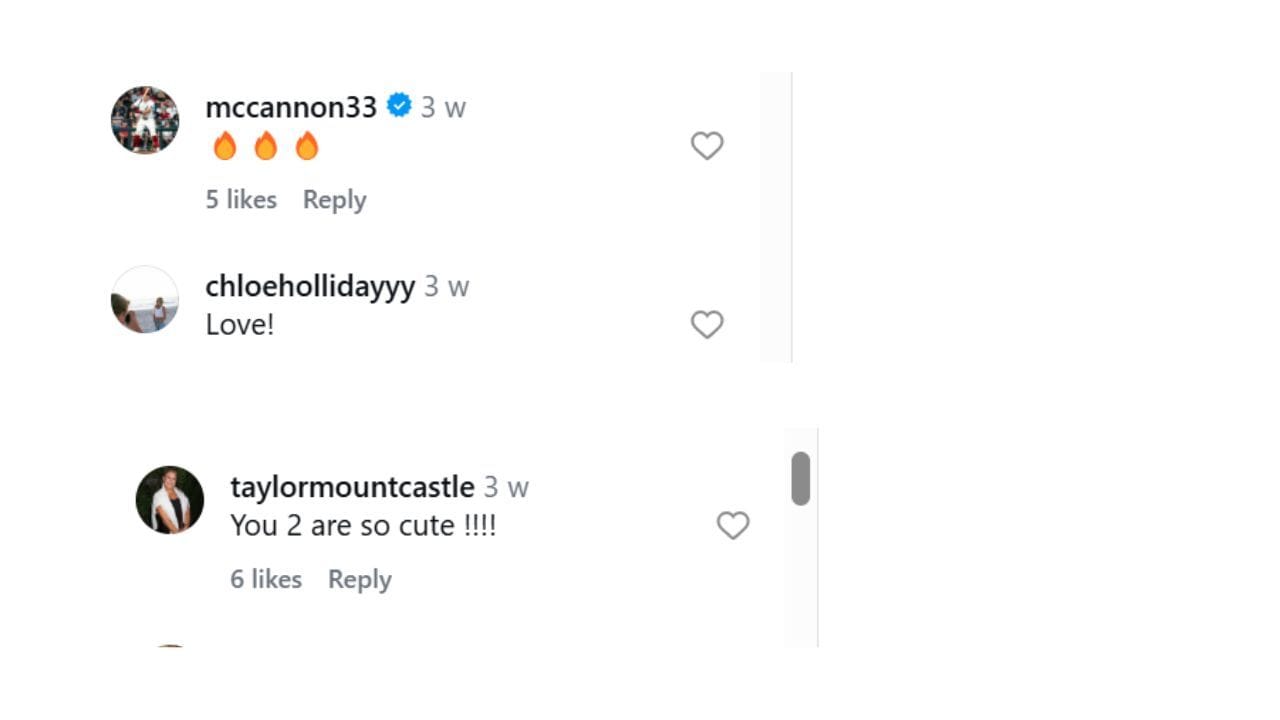Open taylormountcastle's profile via username
Viewport: 1280px width, 720px height.
(x=353, y=487)
